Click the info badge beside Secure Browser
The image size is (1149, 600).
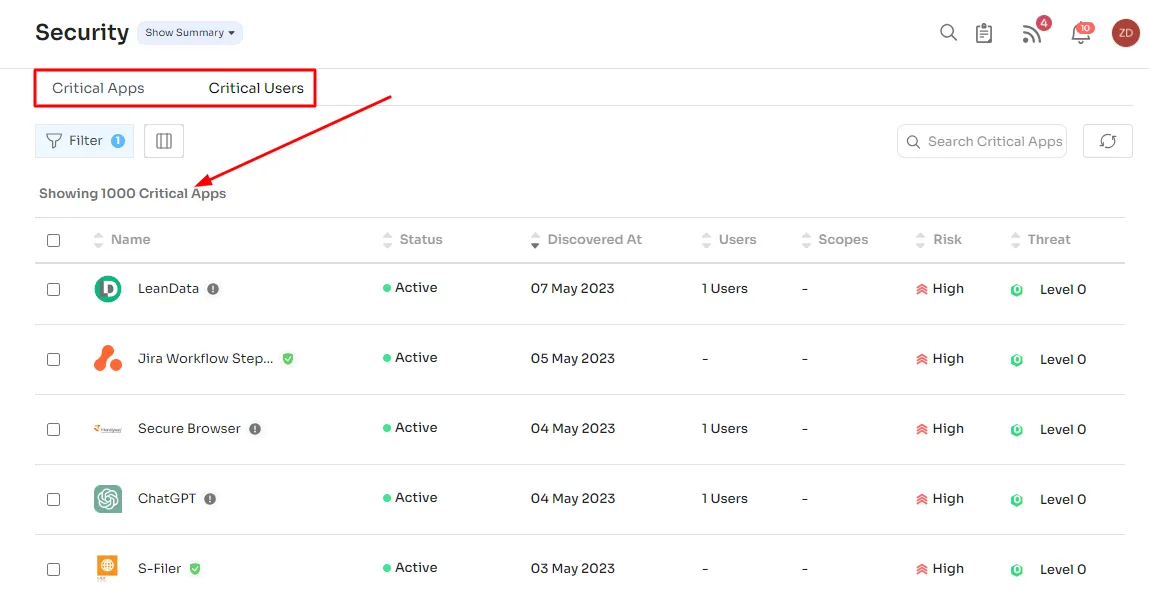pyautogui.click(x=255, y=429)
